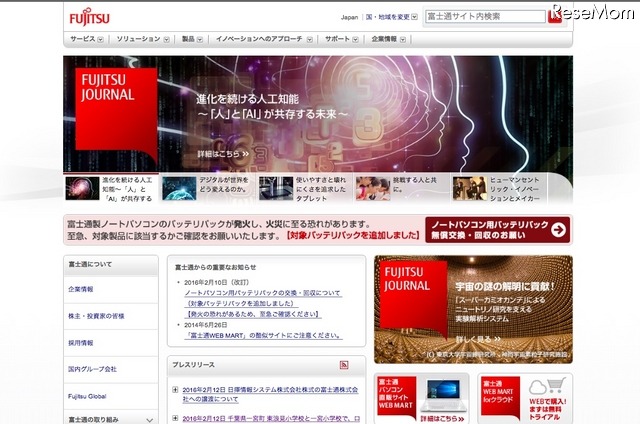Viewport: 640px width, 424px height.
Task: Expand the イノベーションへのアプローチ dropdown arrow
Action: [309, 40]
